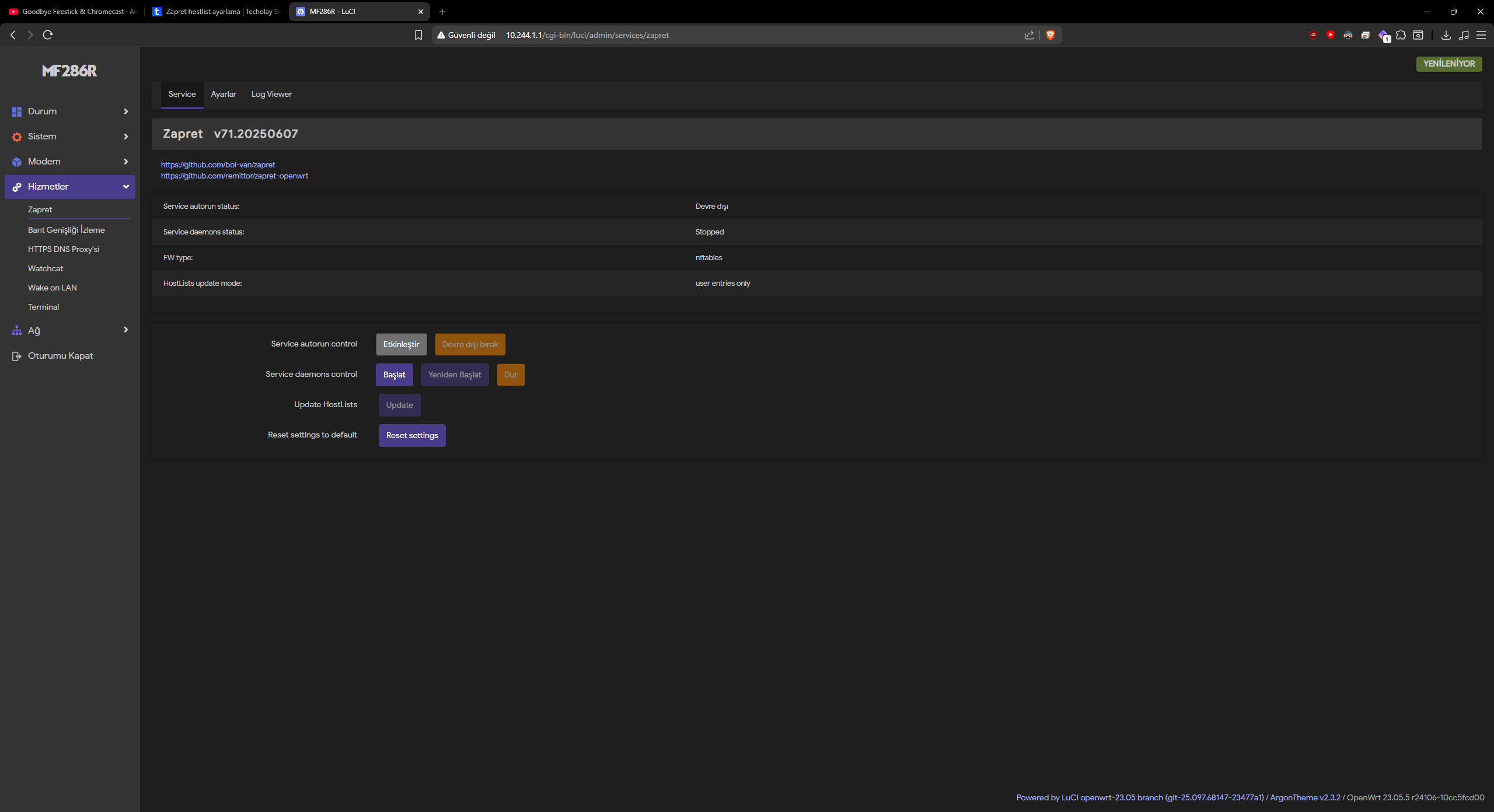Go forward with the forward arrow
1494x812 pixels.
[x=30, y=35]
